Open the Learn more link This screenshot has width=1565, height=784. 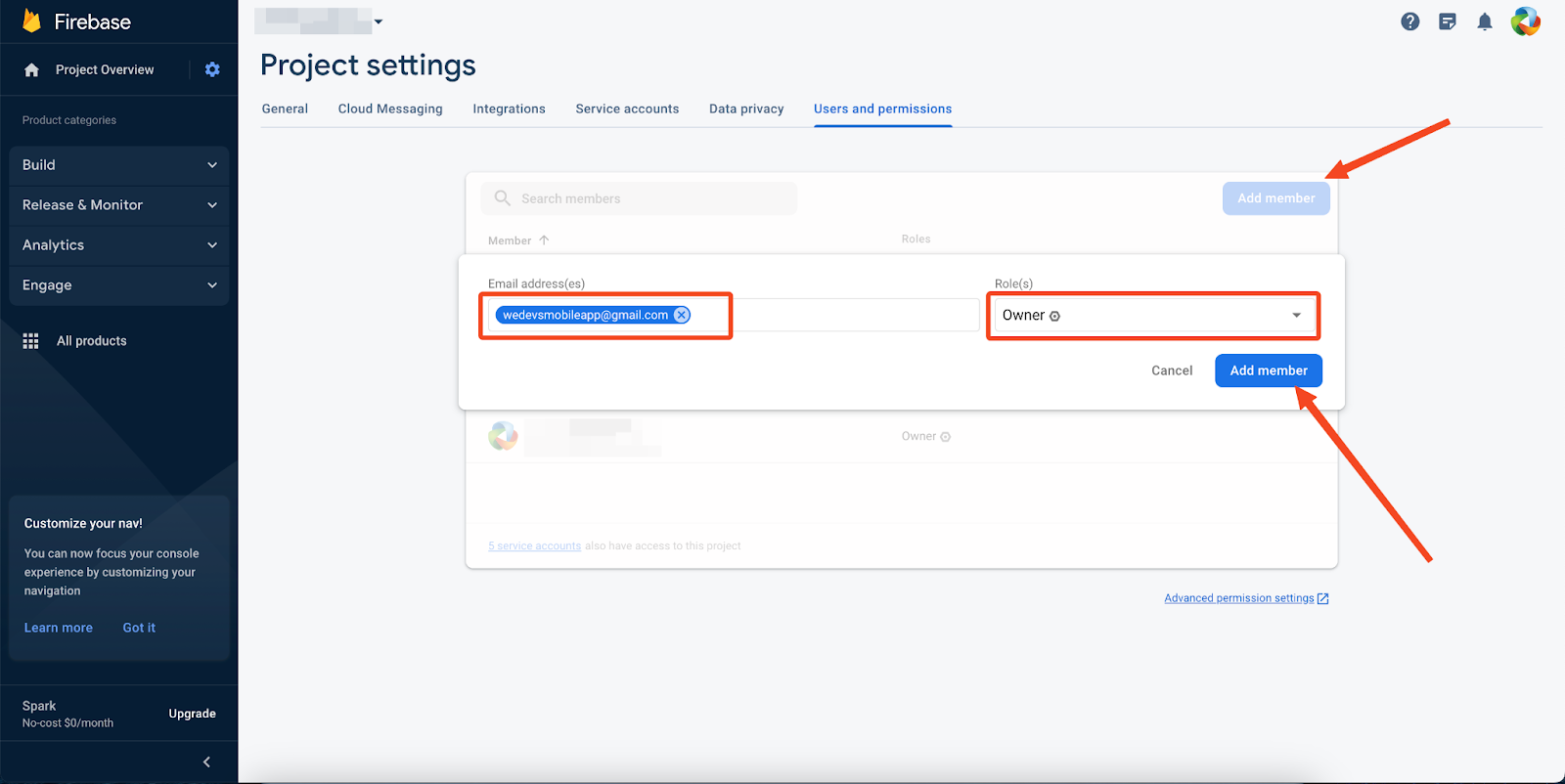pyautogui.click(x=59, y=628)
